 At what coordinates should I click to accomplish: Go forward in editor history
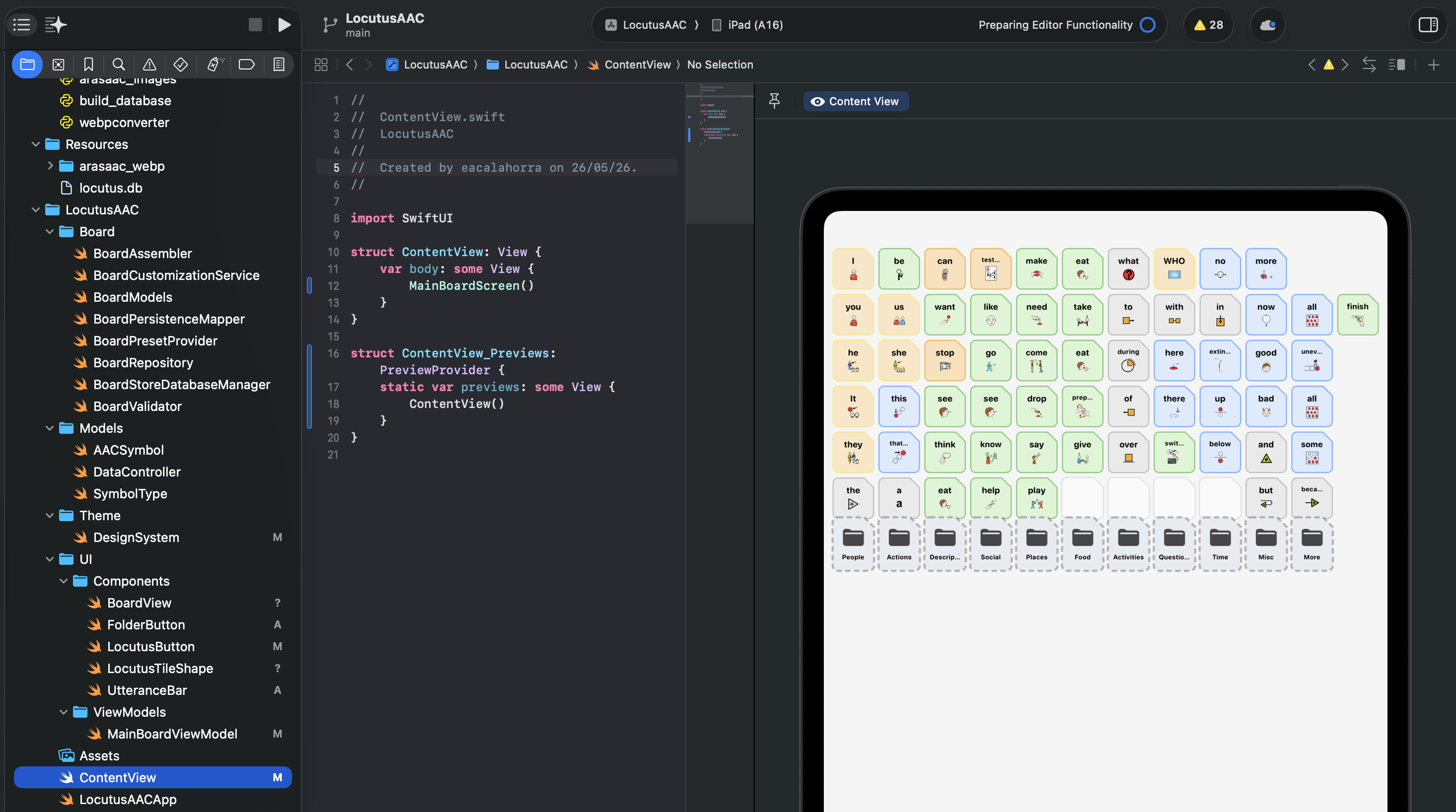coord(368,65)
